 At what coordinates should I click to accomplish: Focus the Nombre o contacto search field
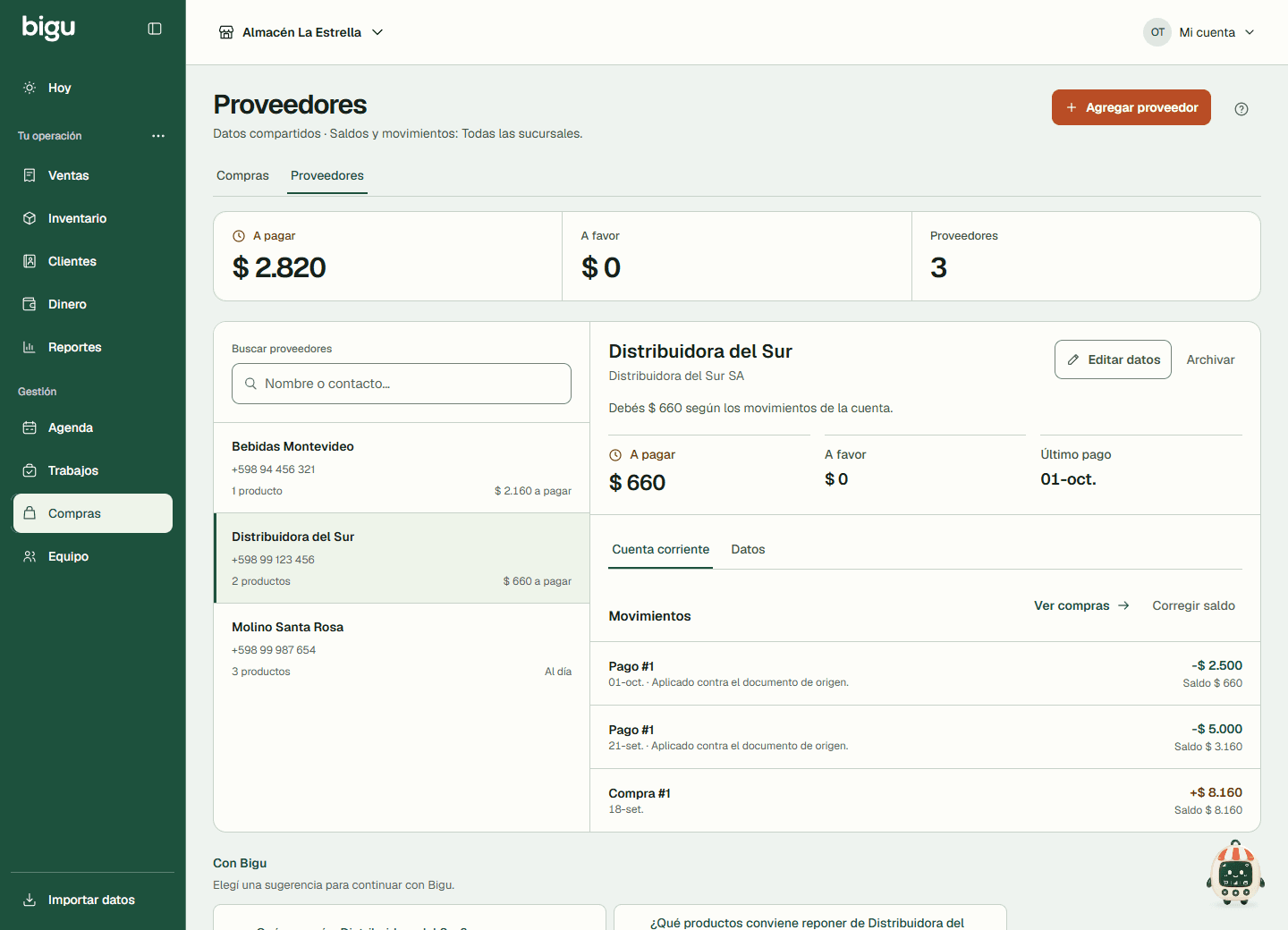402,384
